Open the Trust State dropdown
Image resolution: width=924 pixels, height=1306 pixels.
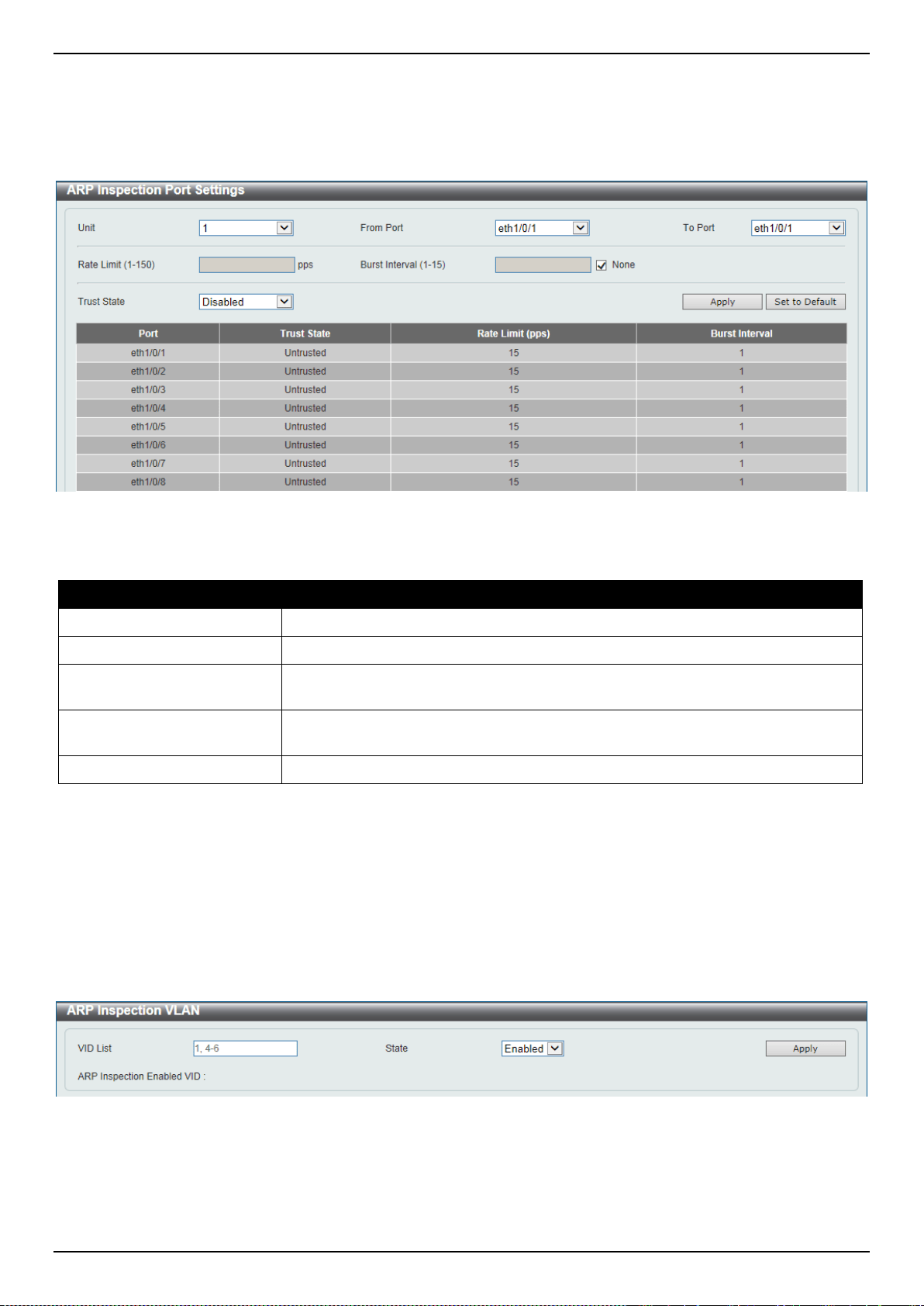pyautogui.click(x=246, y=302)
